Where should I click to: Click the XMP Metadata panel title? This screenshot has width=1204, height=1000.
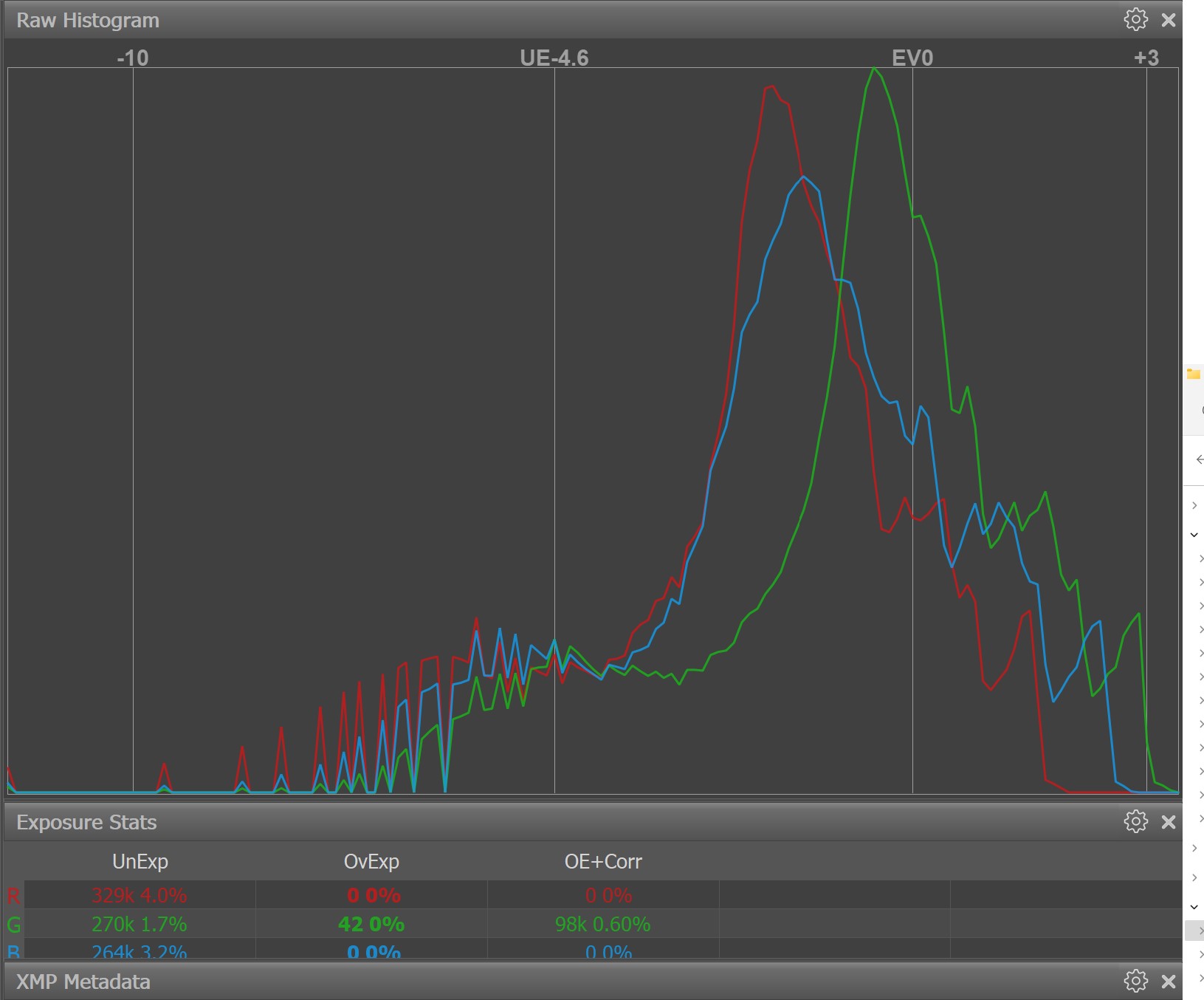83,982
